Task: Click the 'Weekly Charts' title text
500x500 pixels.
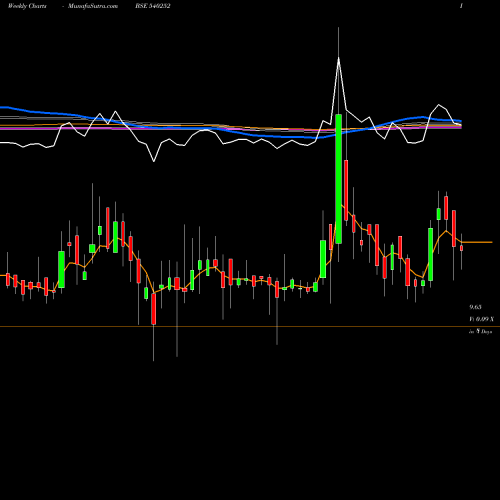Action: click(27, 6)
